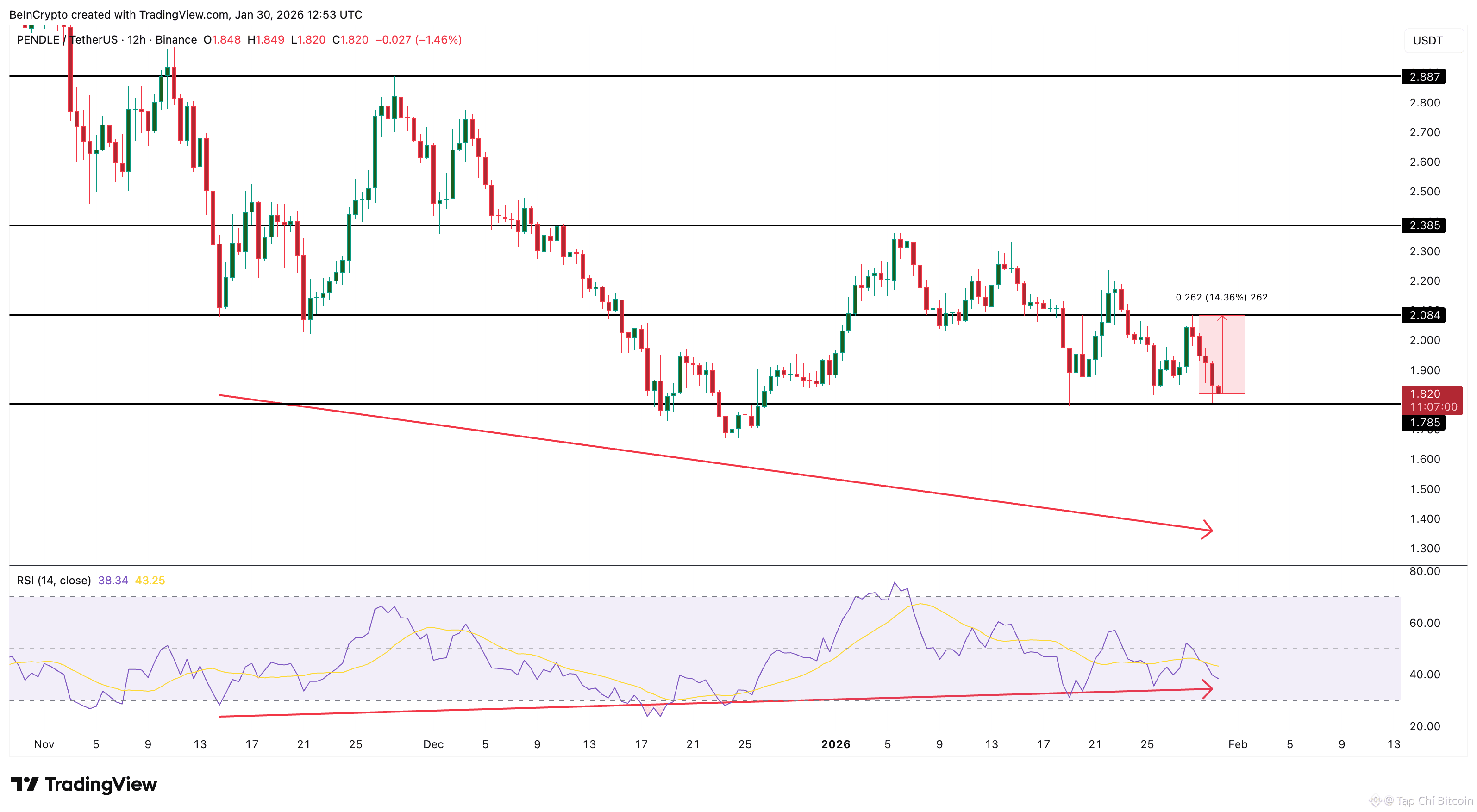Click the 2.385 horizontal line label
Screen dimensions: 1477x812
(x=1424, y=225)
